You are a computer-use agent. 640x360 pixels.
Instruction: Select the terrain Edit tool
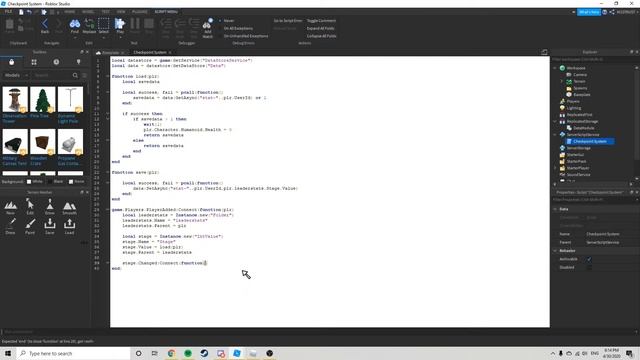tap(30, 207)
